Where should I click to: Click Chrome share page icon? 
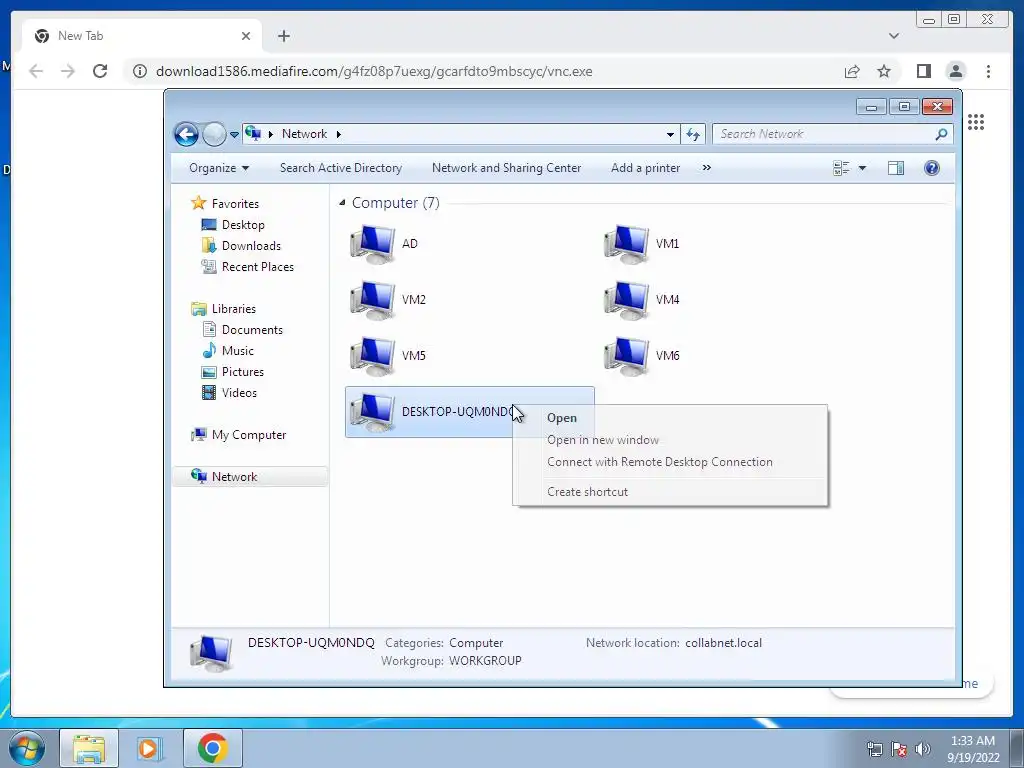(x=852, y=71)
